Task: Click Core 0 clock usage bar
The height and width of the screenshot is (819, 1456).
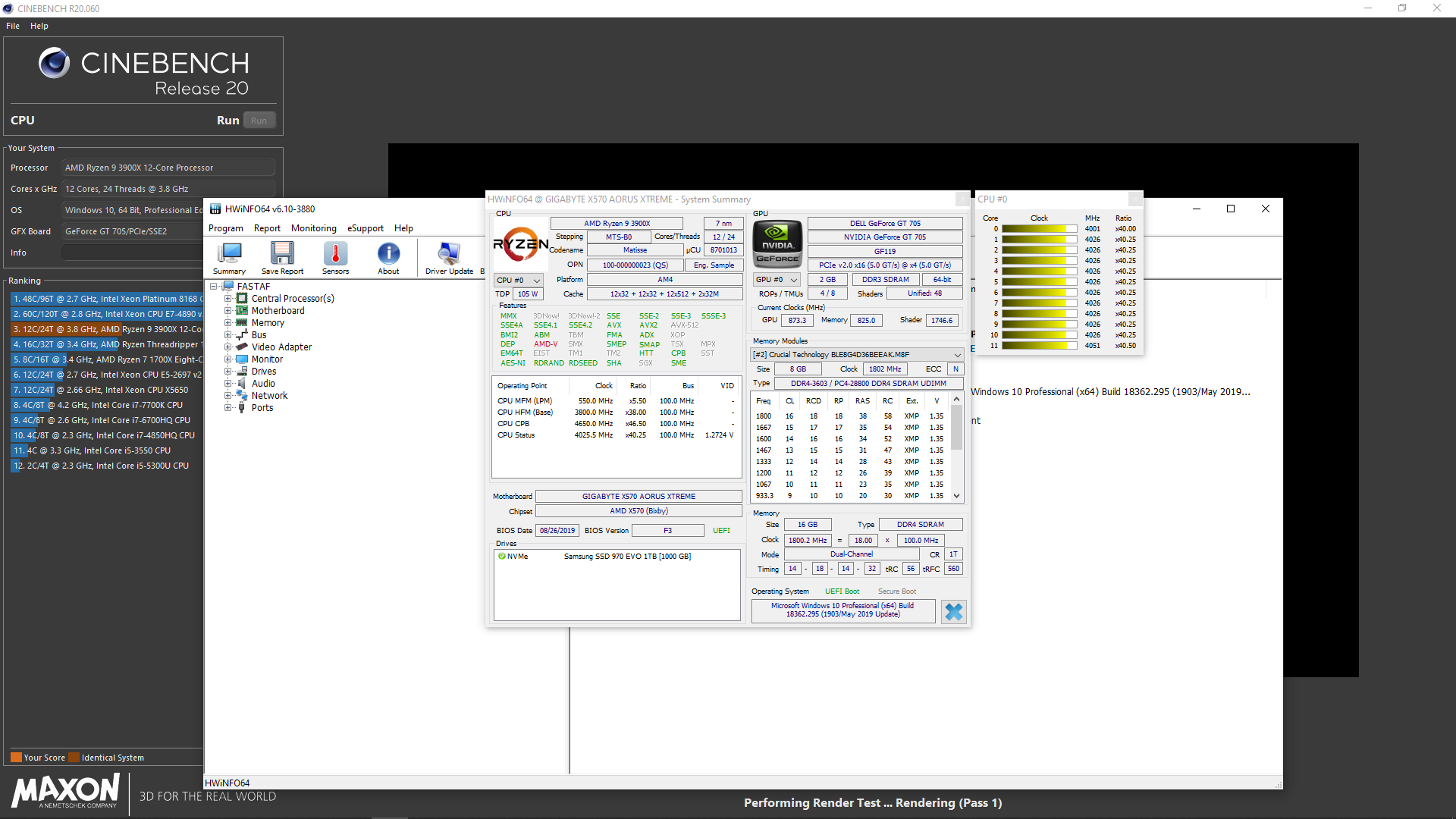Action: click(x=1039, y=229)
